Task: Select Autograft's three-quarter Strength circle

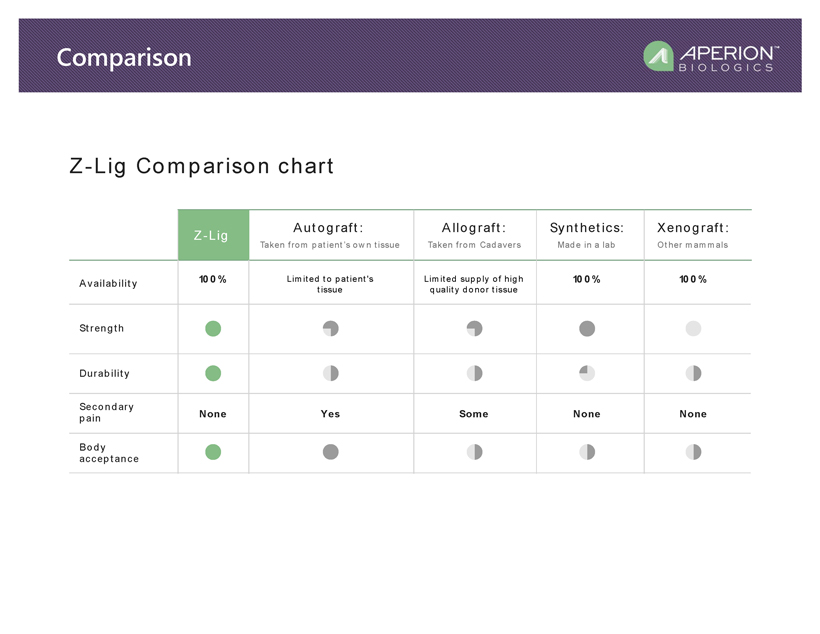Action: tap(331, 328)
